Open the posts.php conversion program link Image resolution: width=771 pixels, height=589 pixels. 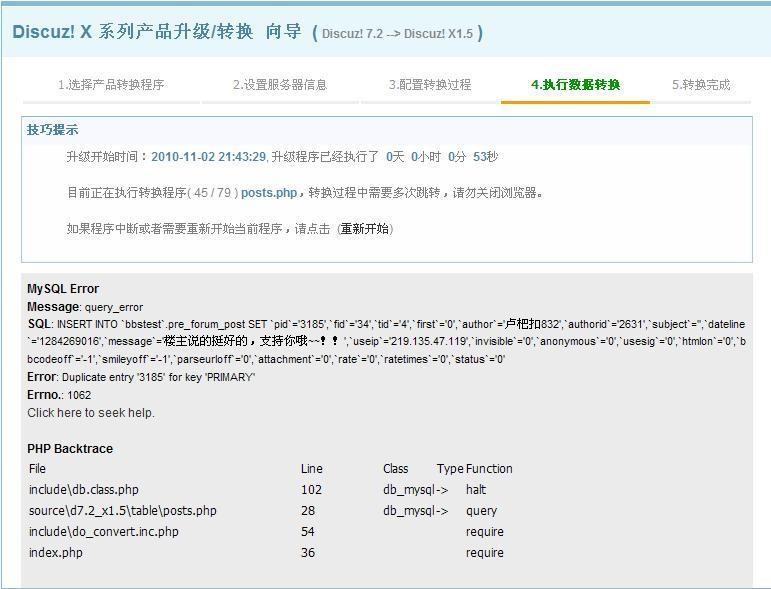pyautogui.click(x=269, y=193)
